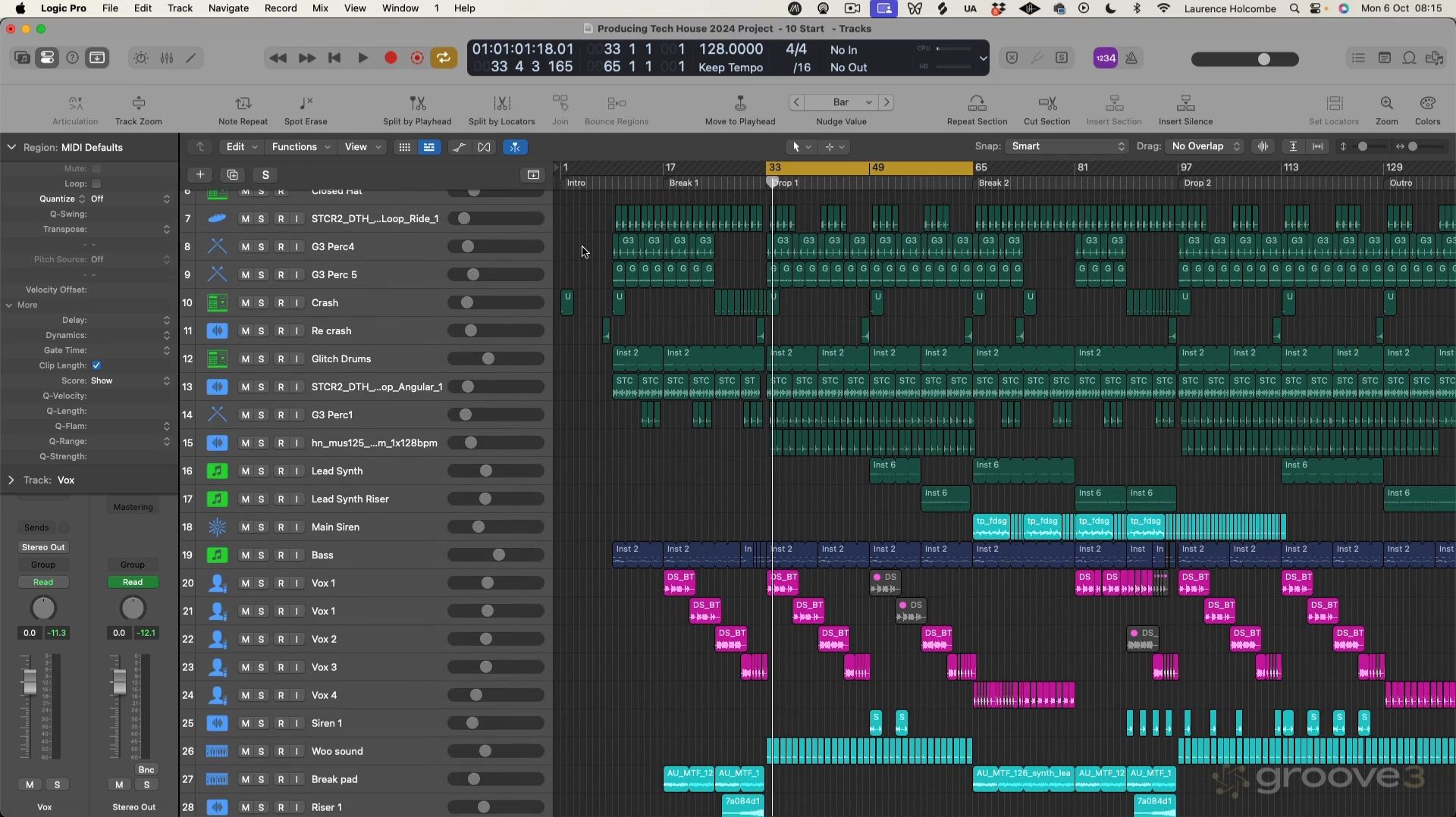This screenshot has height=817, width=1456.
Task: Open the Functions menu in the tracks area
Action: [300, 147]
